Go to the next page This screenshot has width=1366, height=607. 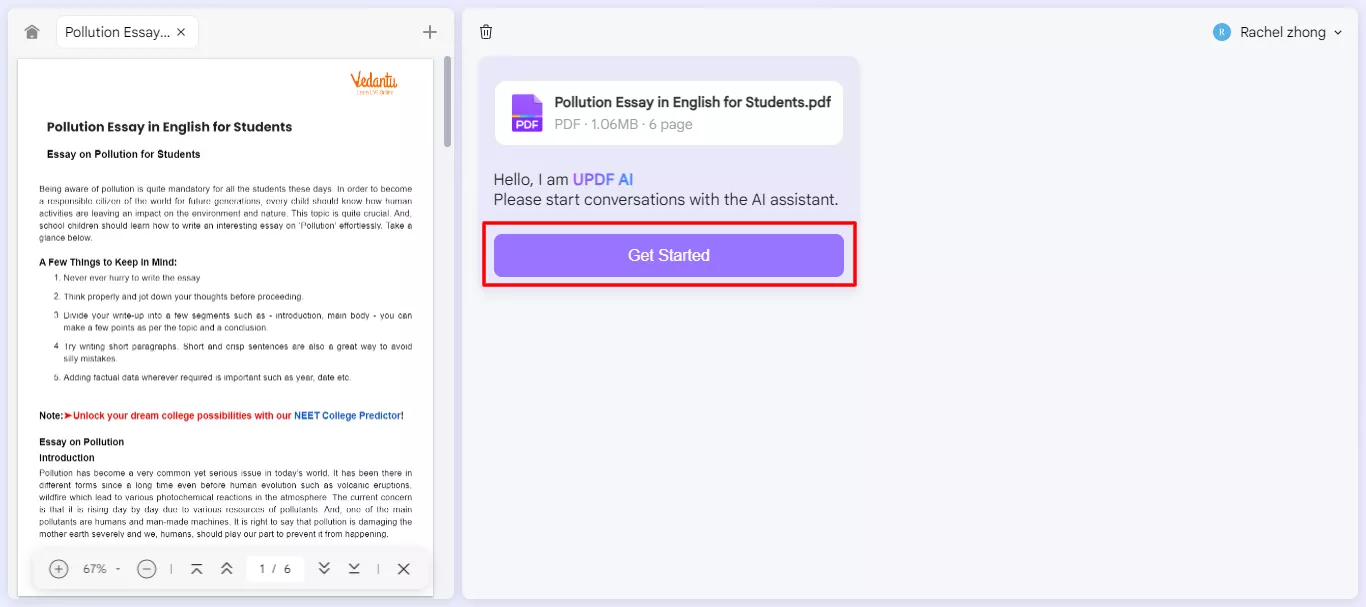(x=324, y=569)
